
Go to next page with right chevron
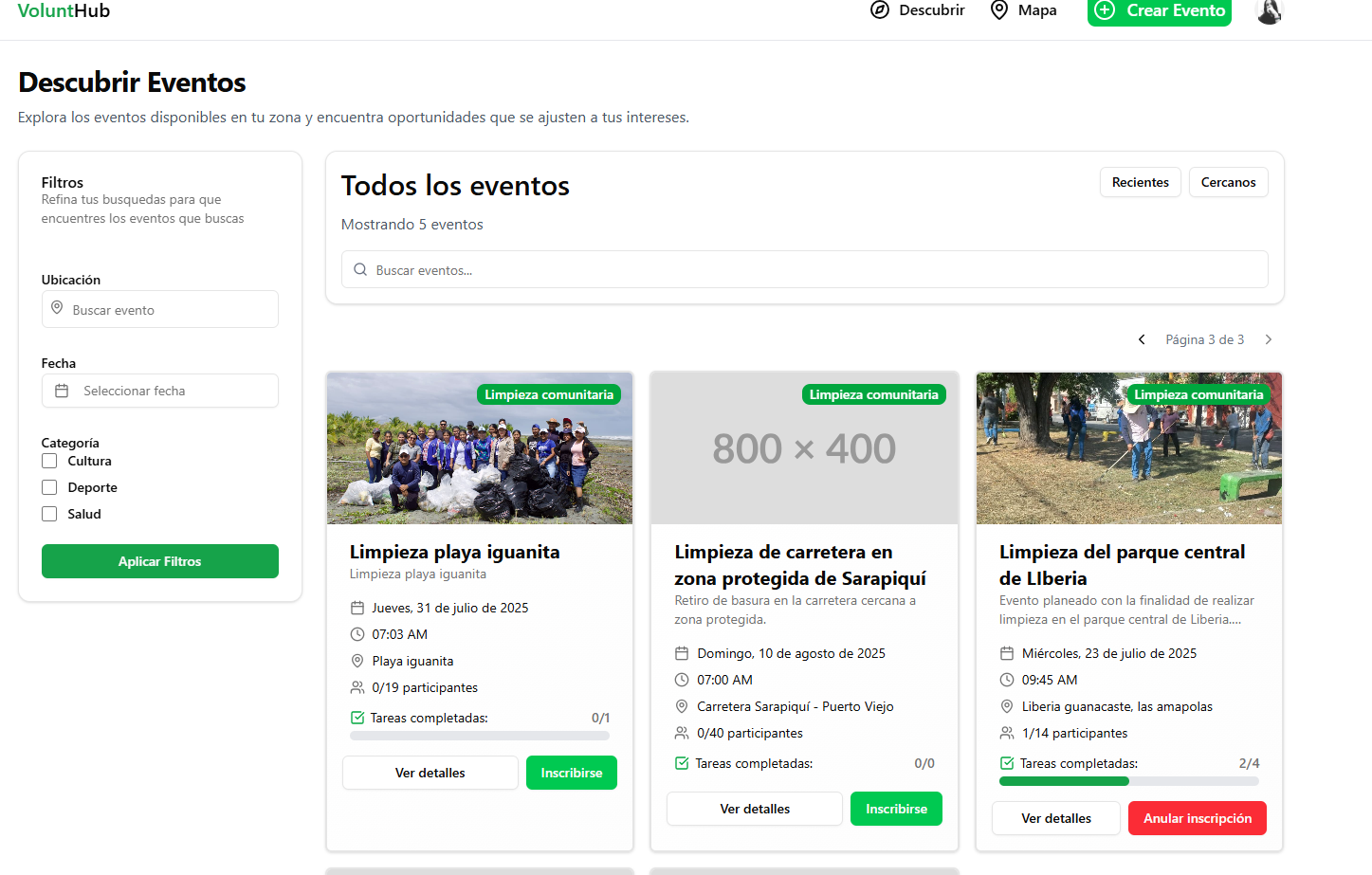point(1269,339)
